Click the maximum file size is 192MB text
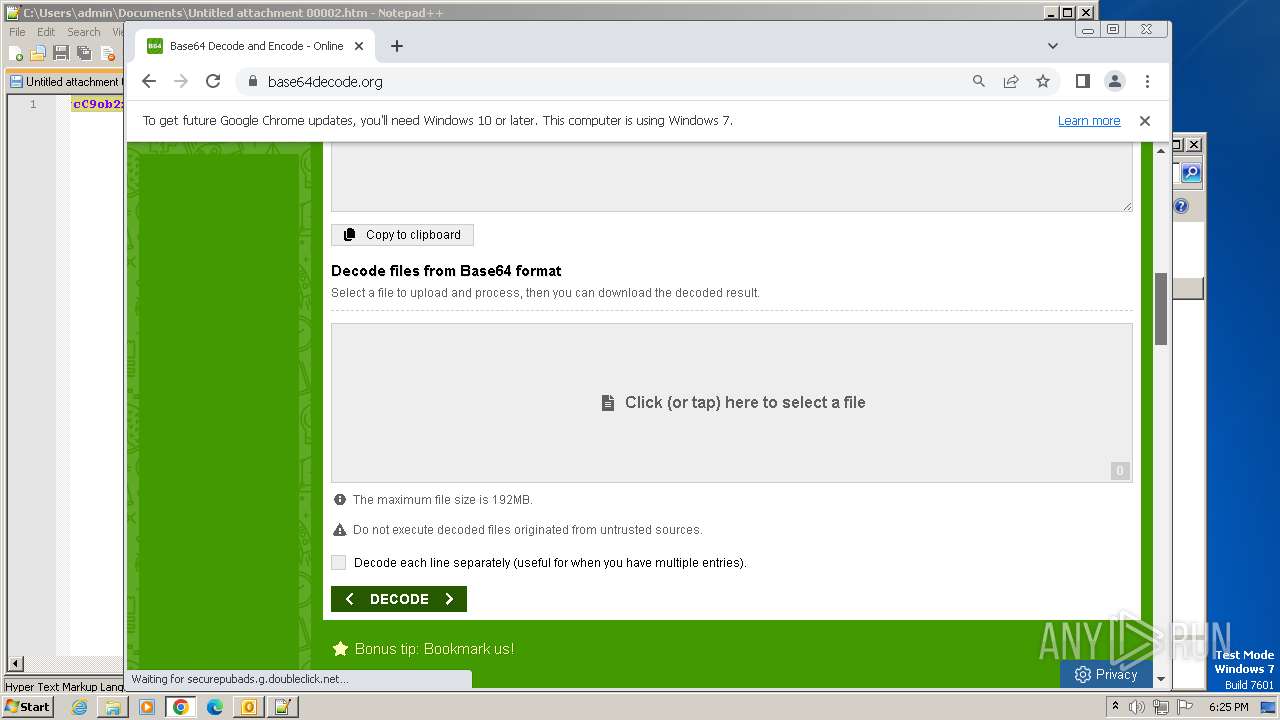The image size is (1280, 720). point(442,500)
